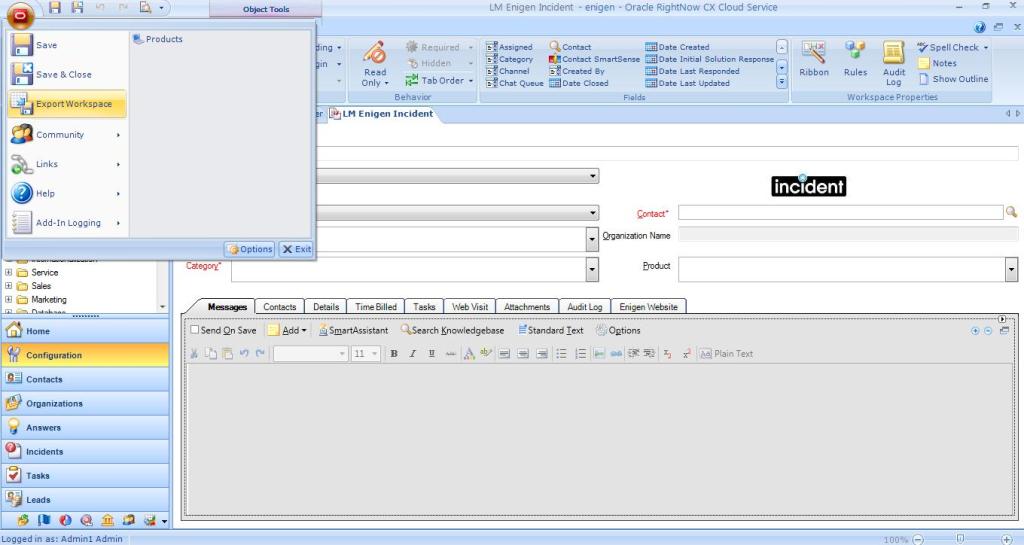Click Standard Text in the message toolbar
1024x545 pixels.
click(550, 330)
